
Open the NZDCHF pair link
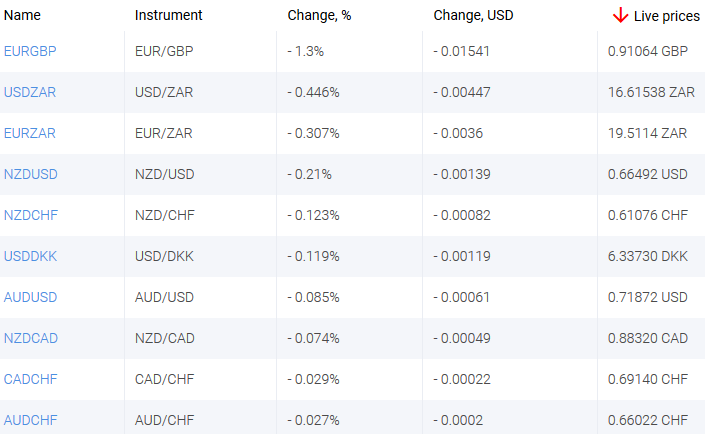[31, 215]
